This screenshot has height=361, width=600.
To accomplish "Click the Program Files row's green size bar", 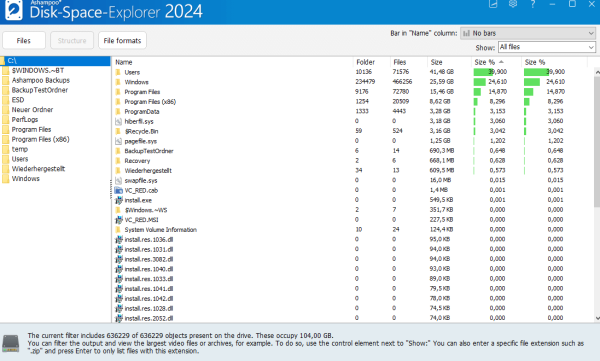I will click(x=477, y=91).
